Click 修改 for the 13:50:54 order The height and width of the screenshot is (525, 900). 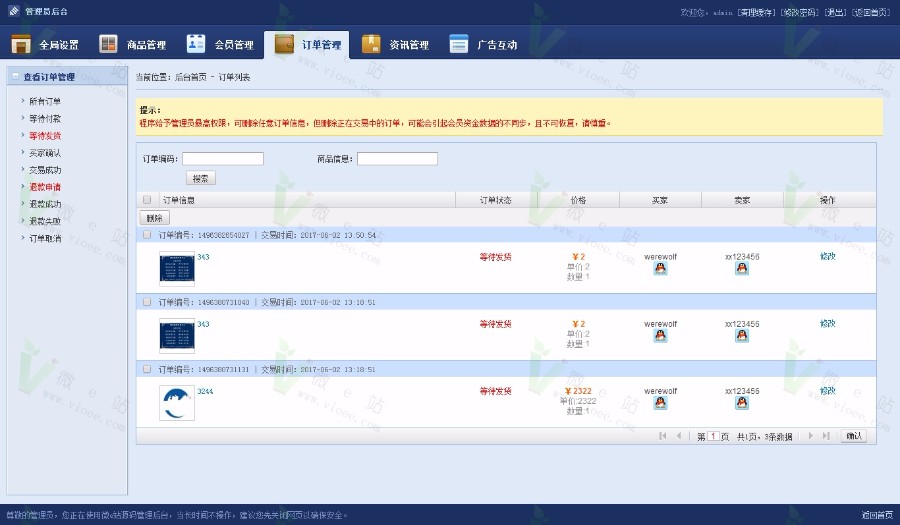(828, 256)
